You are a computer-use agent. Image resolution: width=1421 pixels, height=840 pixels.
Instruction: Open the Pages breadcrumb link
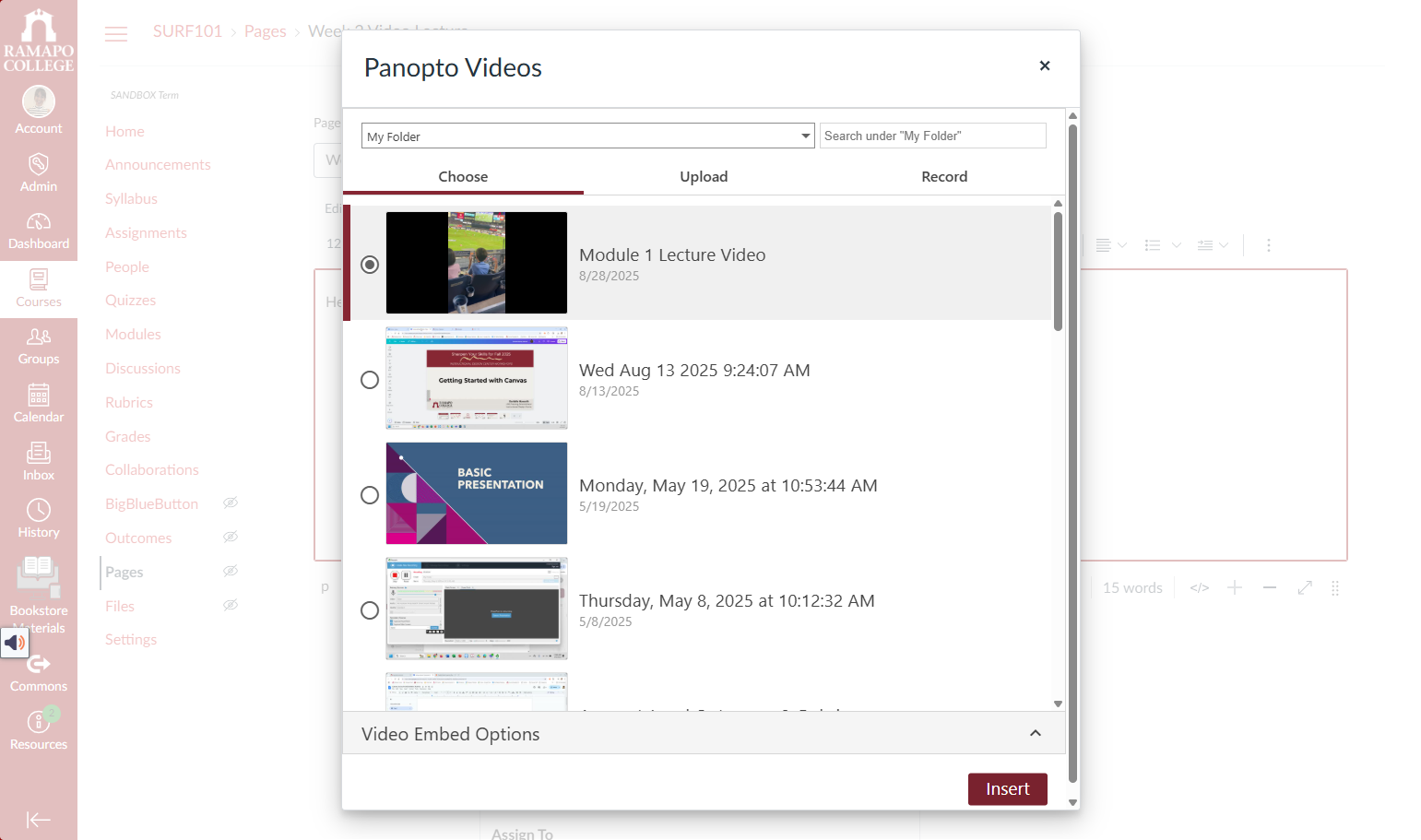[265, 31]
